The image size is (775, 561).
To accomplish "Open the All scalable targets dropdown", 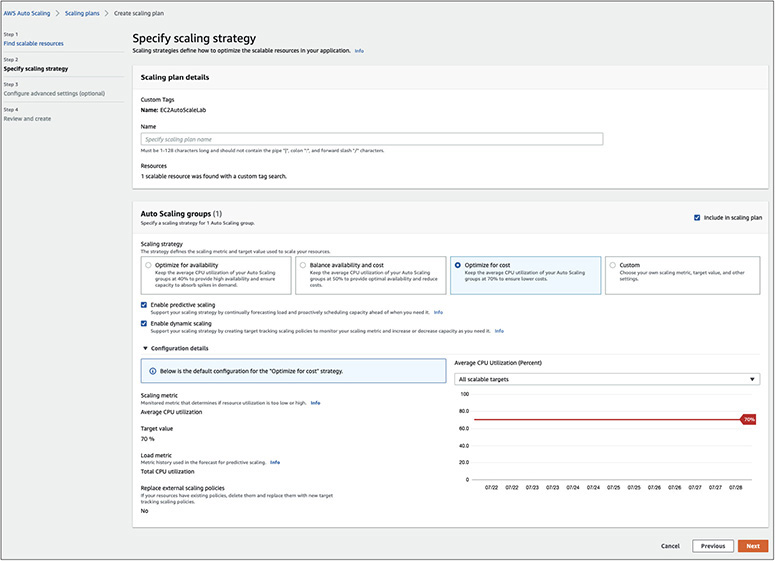I will pos(606,380).
